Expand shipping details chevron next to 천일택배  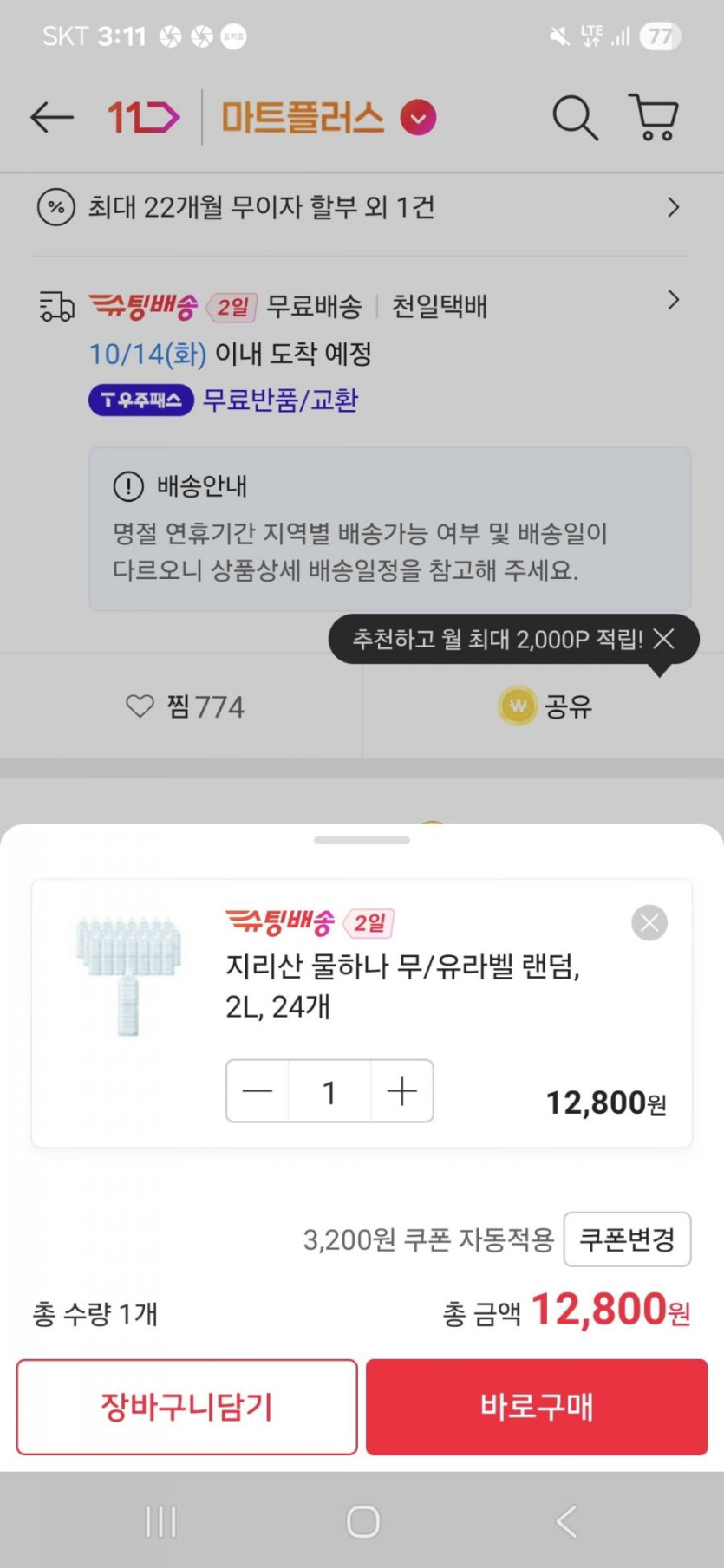673,301
